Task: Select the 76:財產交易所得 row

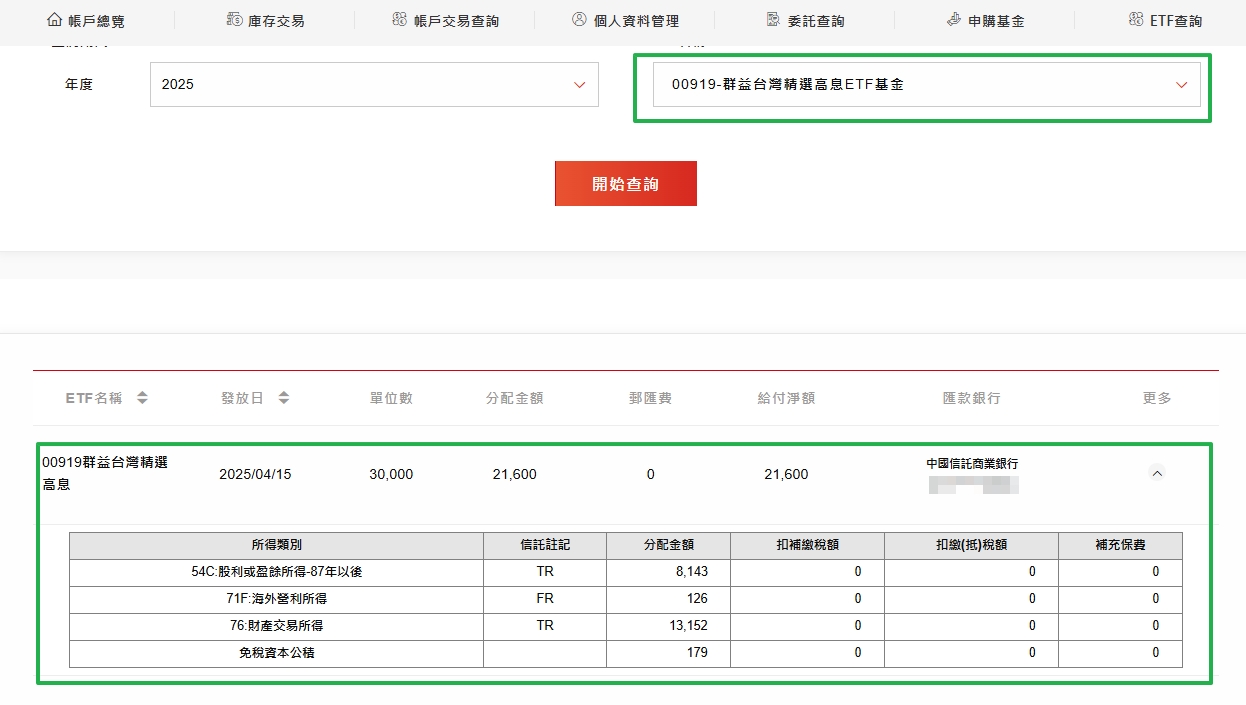Action: 276,626
